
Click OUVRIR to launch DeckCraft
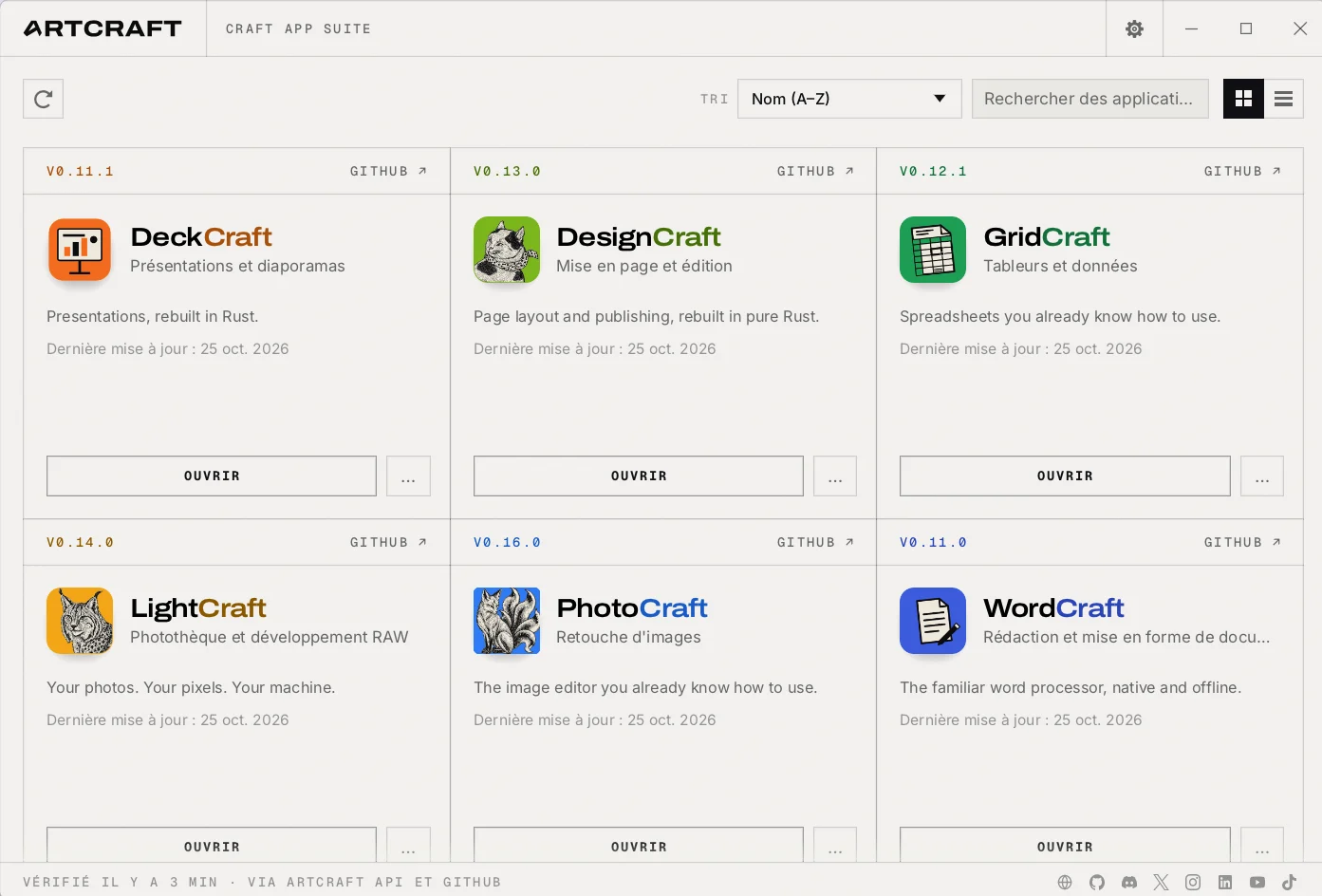(x=212, y=476)
